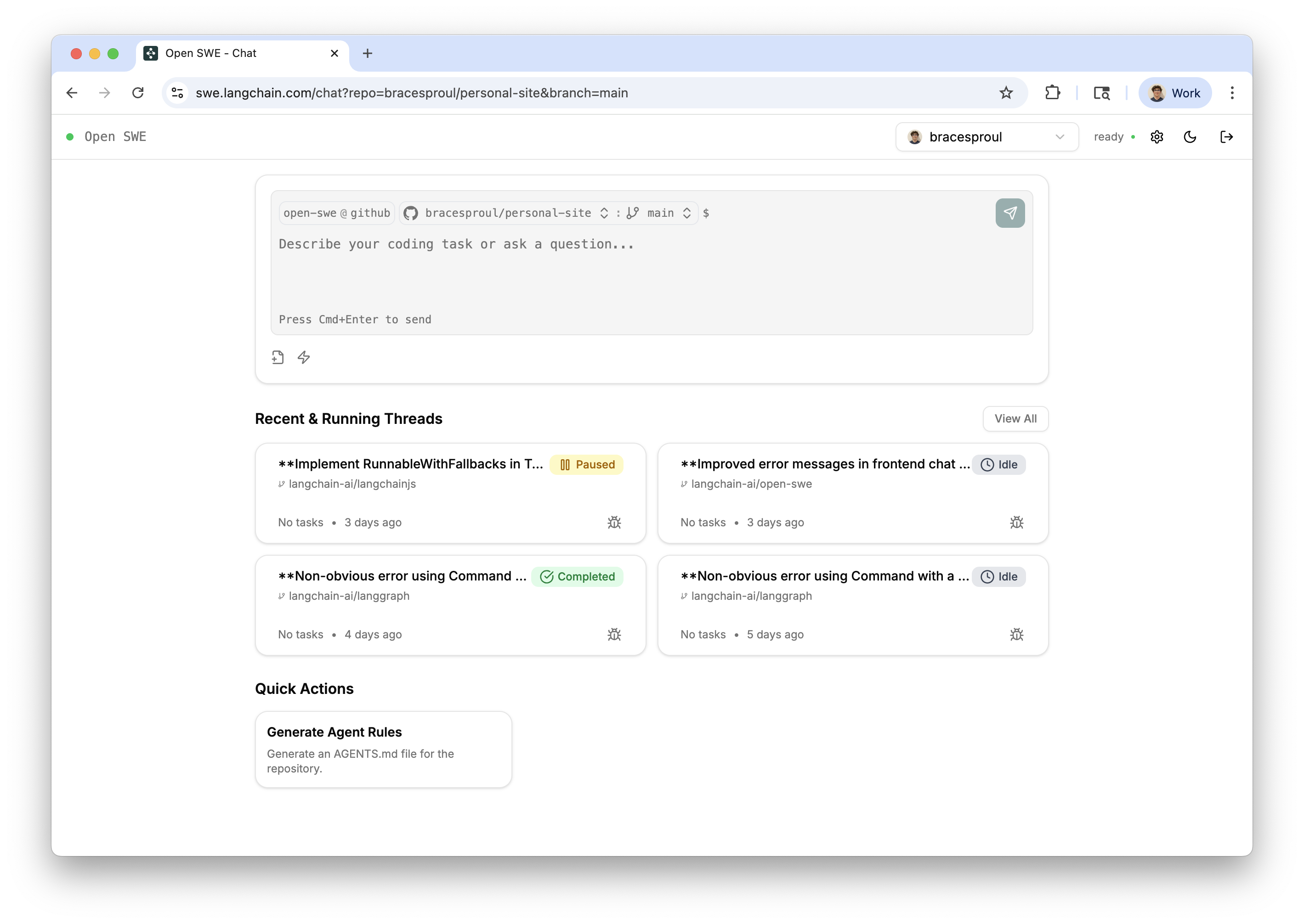Open Generate Agent Rules quick action
1304x924 pixels.
point(383,749)
